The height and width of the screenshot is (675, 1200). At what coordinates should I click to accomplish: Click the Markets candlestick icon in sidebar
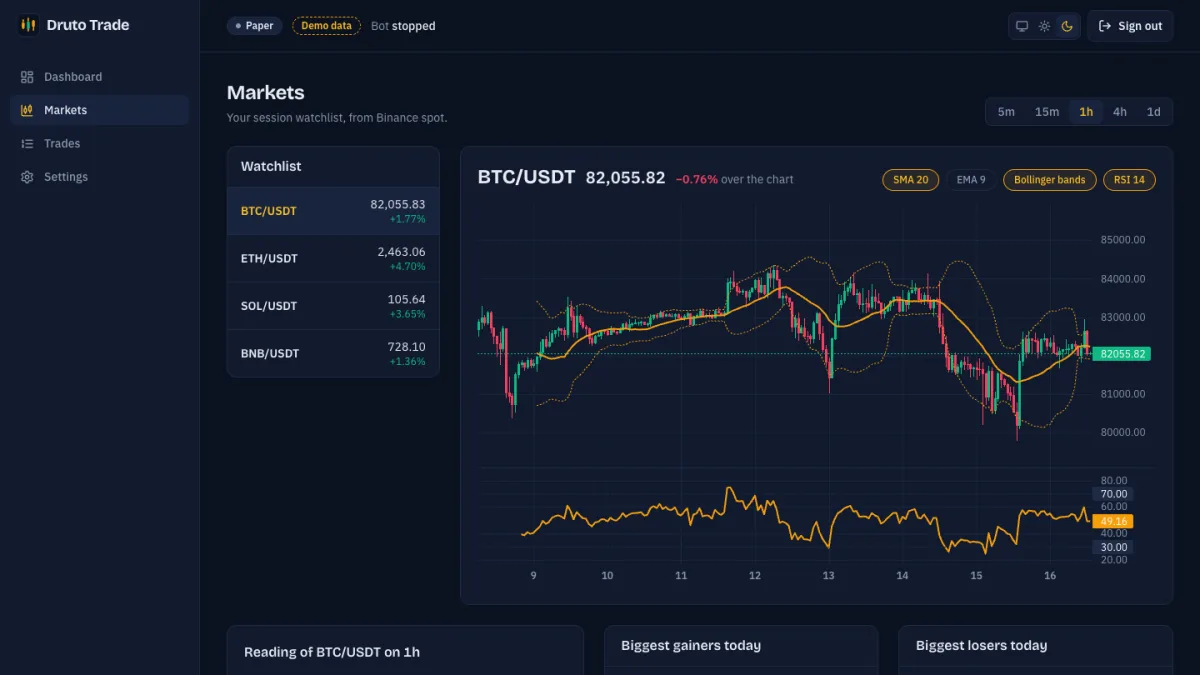tap(27, 110)
